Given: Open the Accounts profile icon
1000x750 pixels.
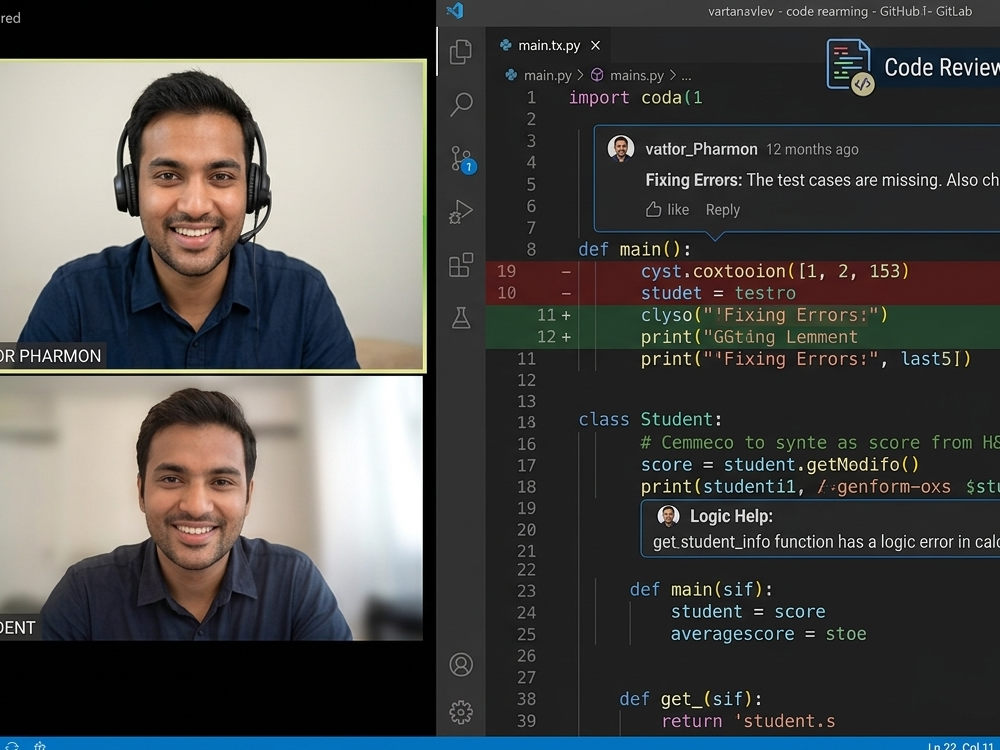Looking at the screenshot, I should click(461, 664).
